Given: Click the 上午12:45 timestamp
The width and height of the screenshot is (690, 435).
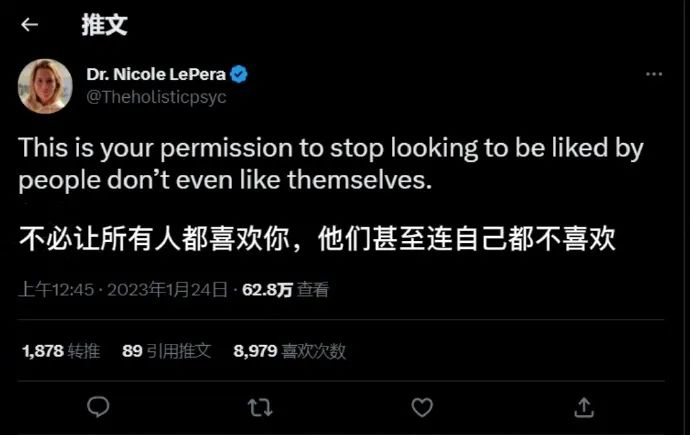Looking at the screenshot, I should pos(56,290).
